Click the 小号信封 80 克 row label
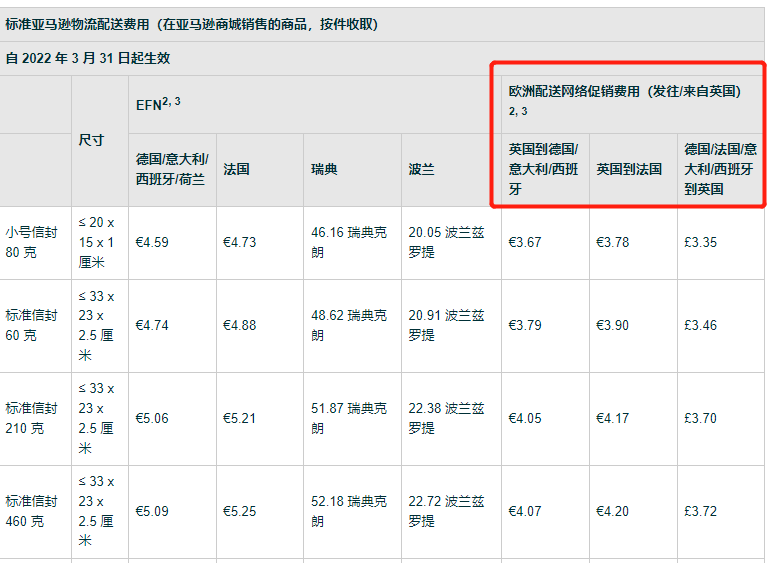The width and height of the screenshot is (768, 563). (x=32, y=242)
